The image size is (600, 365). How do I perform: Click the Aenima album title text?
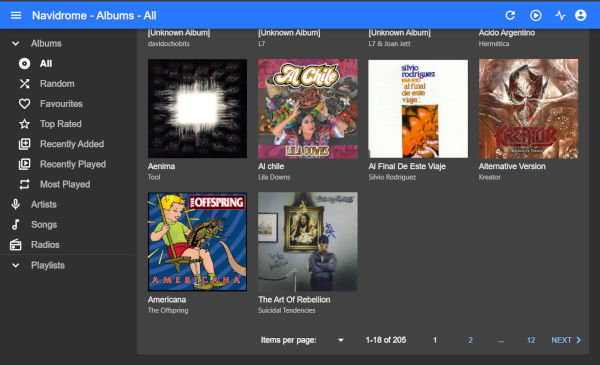point(161,166)
